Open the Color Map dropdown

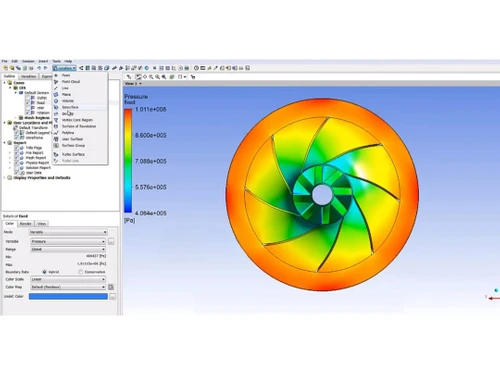68,287
